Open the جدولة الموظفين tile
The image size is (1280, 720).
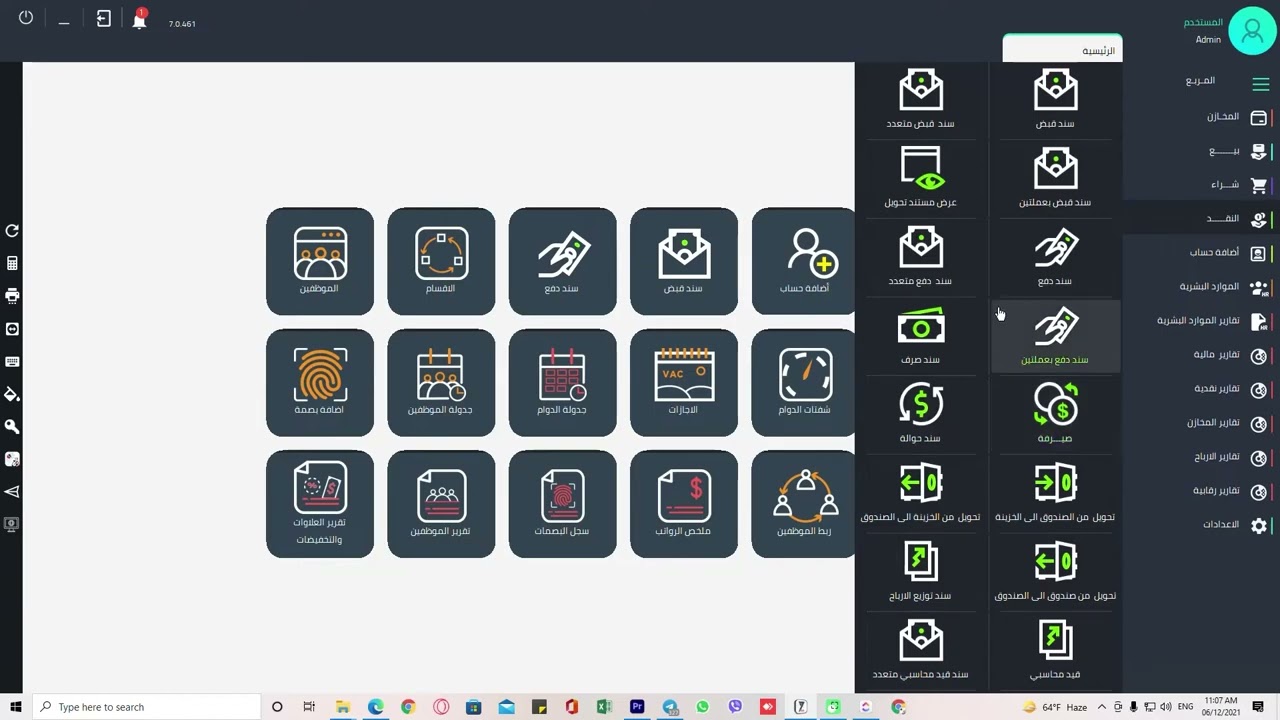coord(441,382)
